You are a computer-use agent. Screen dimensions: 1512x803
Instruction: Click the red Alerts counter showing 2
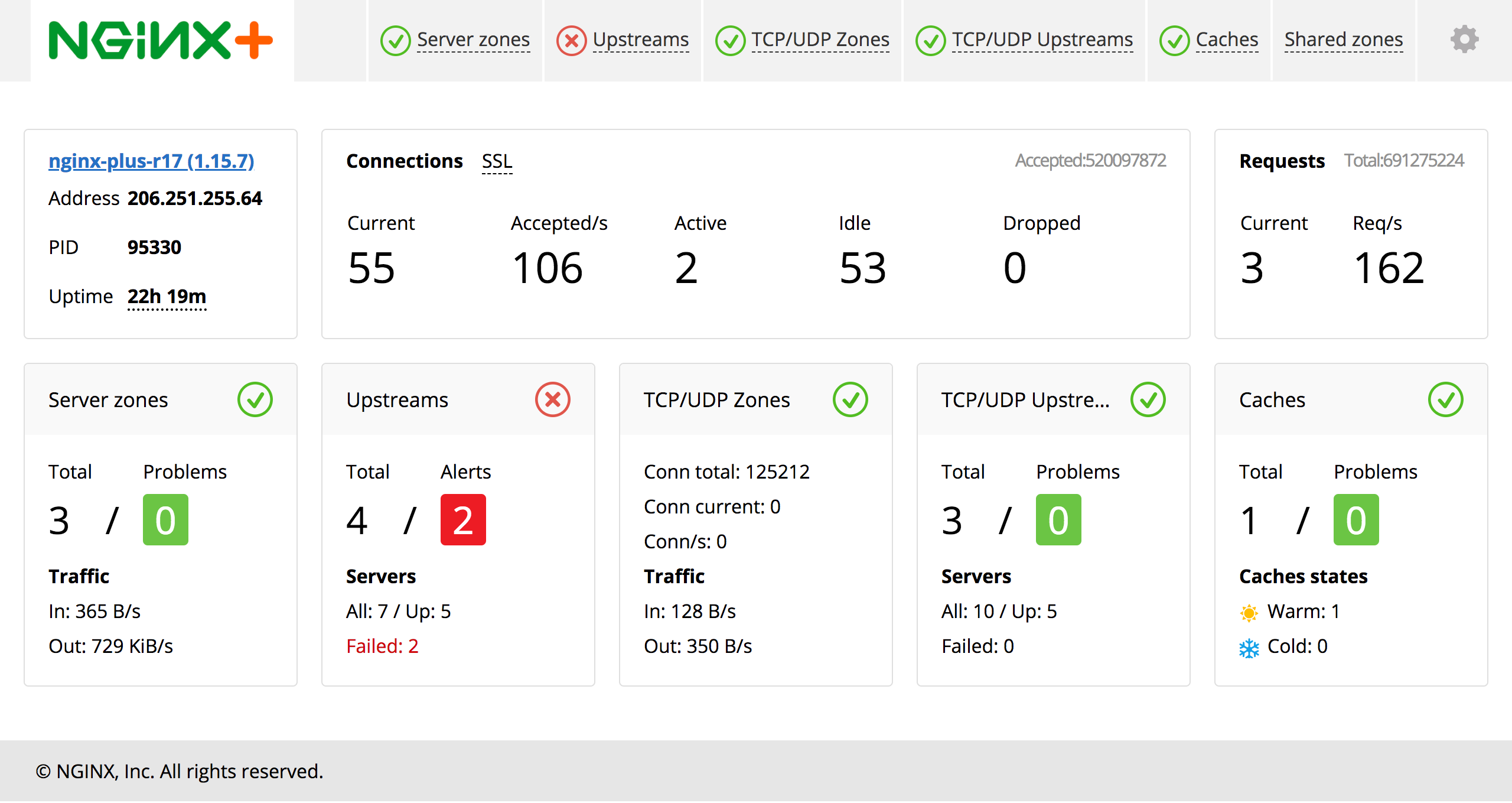pos(463,519)
